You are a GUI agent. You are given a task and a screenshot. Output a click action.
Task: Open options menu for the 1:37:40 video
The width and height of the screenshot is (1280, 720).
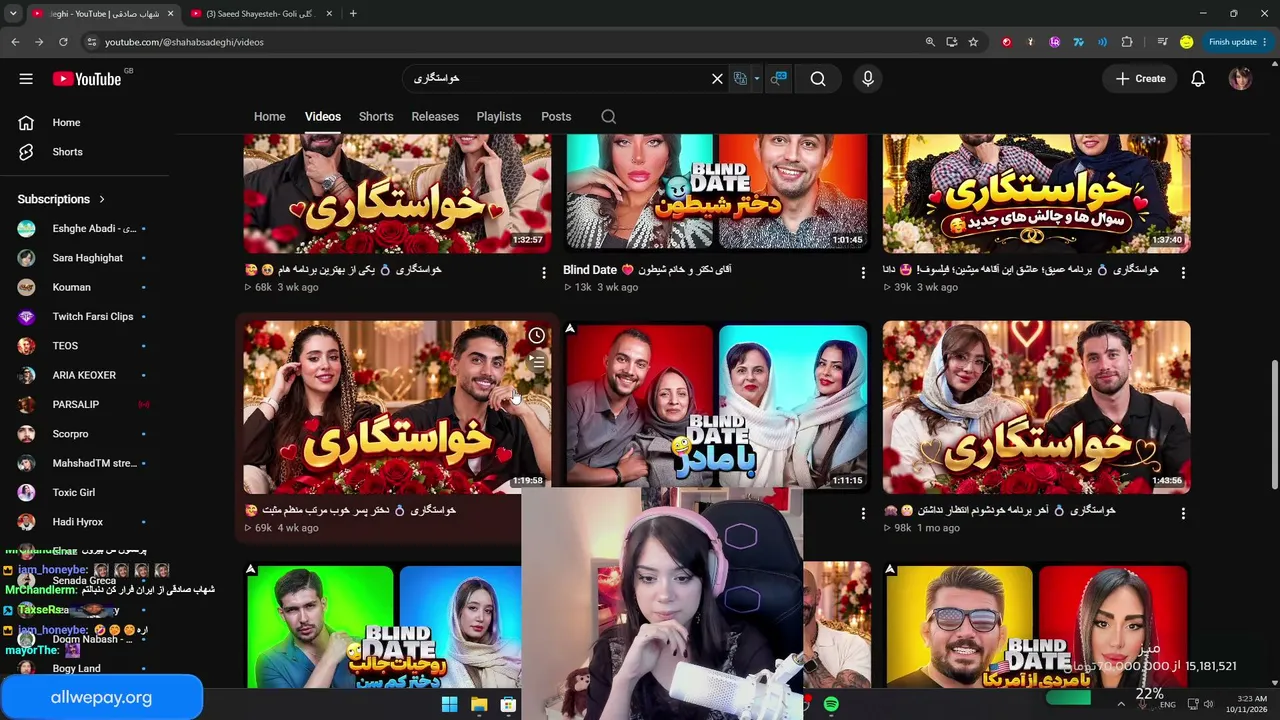[1183, 273]
